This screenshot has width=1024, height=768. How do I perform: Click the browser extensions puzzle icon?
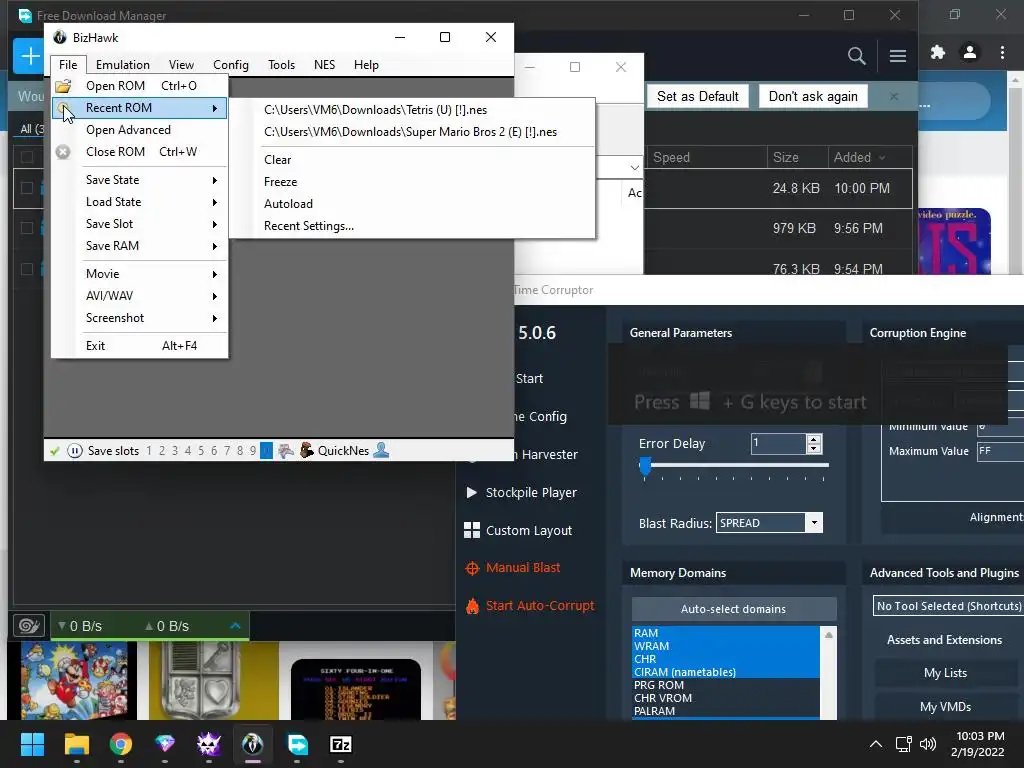click(x=938, y=52)
